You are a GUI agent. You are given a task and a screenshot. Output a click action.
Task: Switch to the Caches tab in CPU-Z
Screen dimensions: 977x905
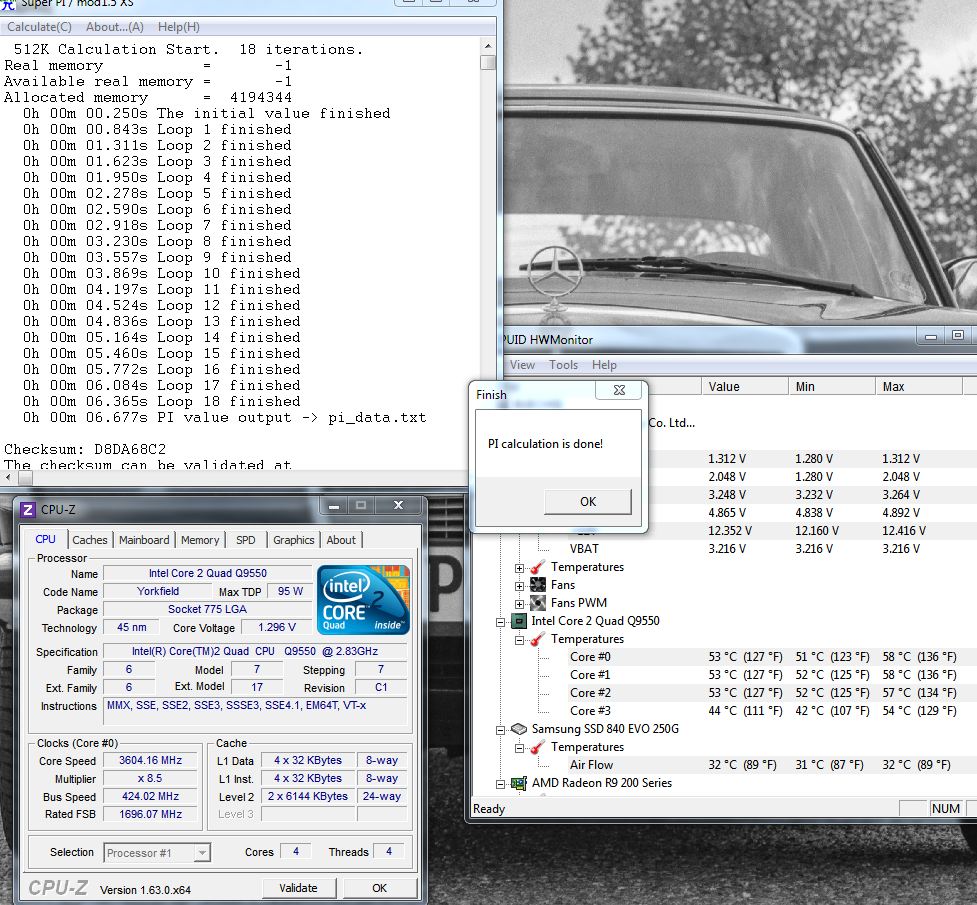point(90,540)
